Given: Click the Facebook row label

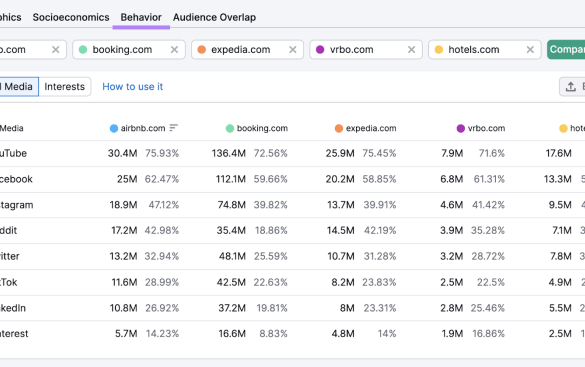Looking at the screenshot, I should click(16, 179).
